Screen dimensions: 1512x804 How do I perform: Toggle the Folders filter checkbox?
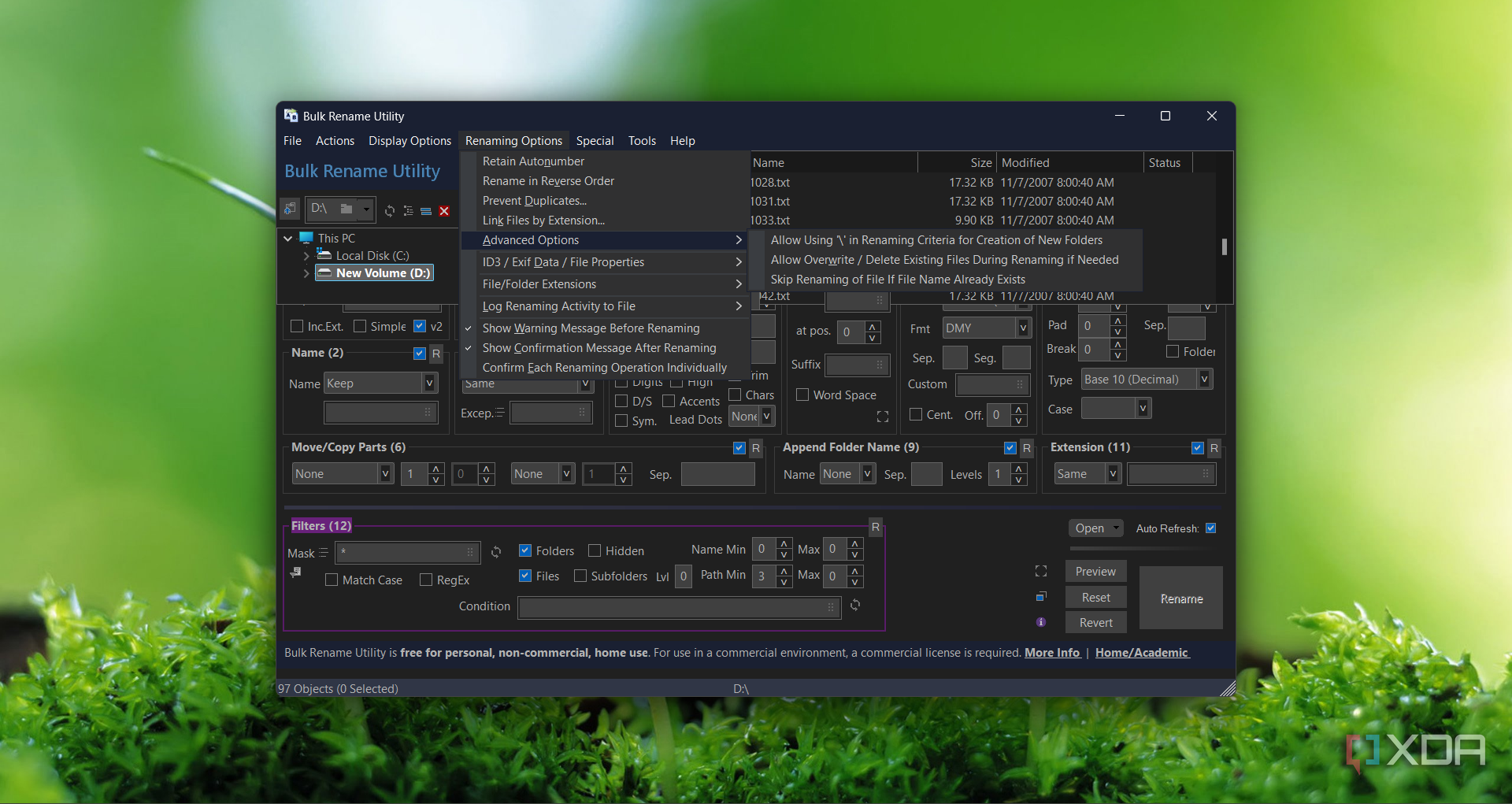525,550
